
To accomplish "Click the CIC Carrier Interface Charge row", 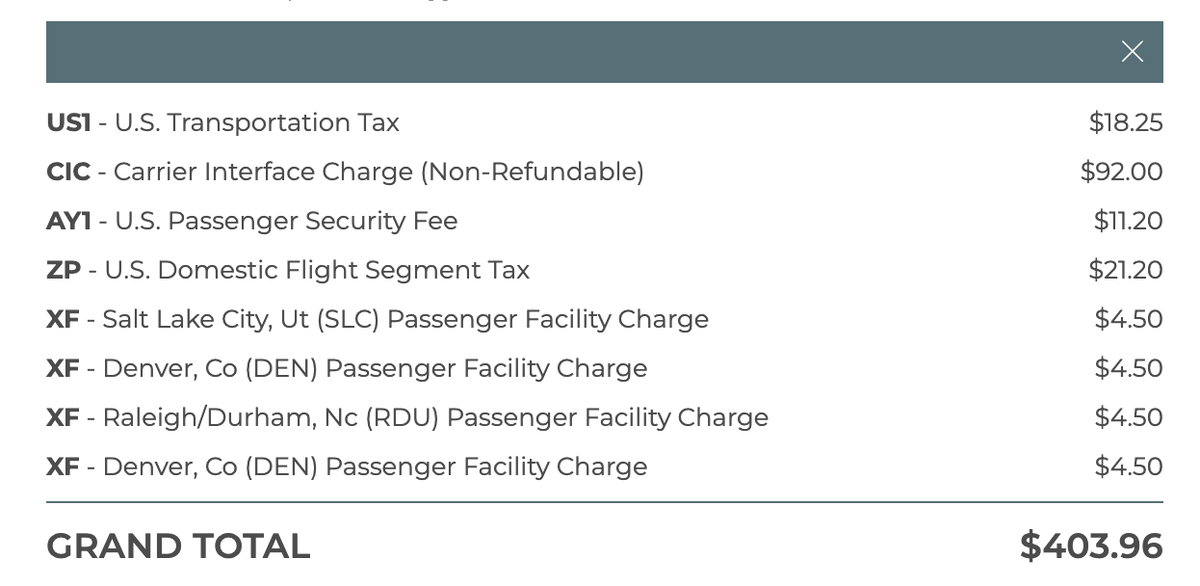I will [345, 172].
